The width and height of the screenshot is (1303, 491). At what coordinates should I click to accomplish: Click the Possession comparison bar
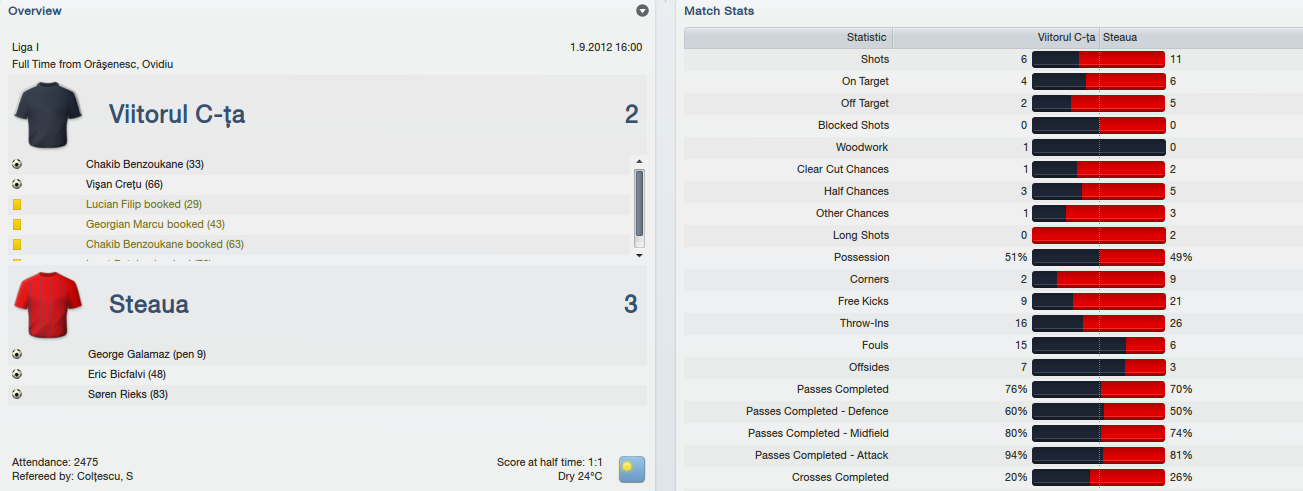pos(1098,257)
